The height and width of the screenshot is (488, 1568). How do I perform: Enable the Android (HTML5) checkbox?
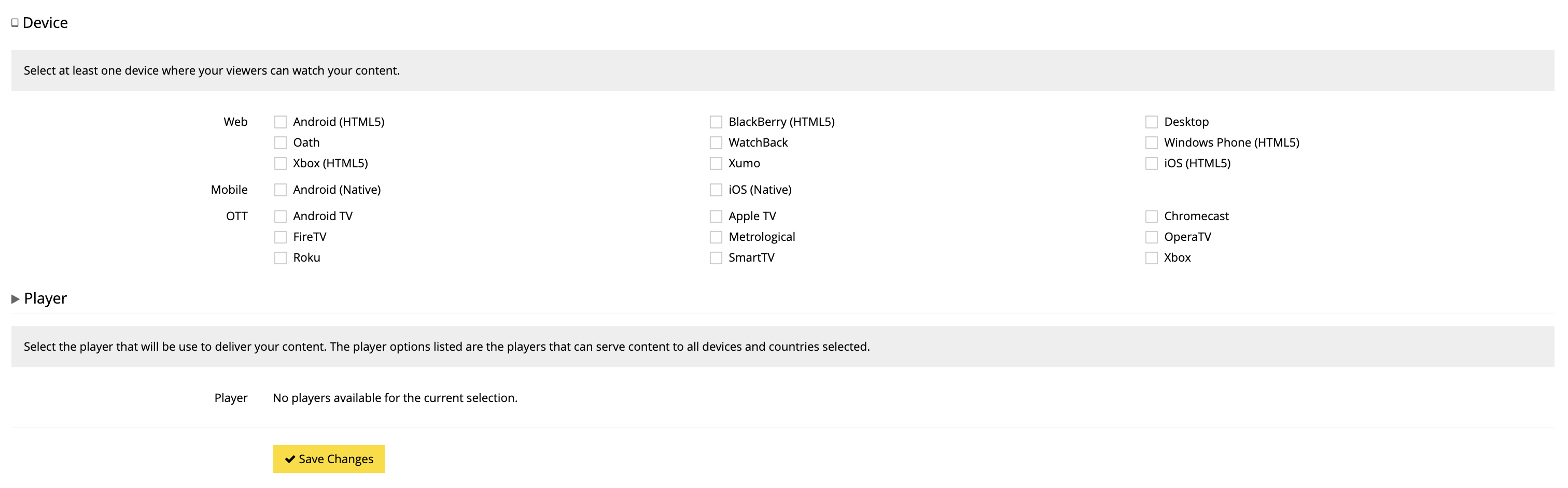280,122
